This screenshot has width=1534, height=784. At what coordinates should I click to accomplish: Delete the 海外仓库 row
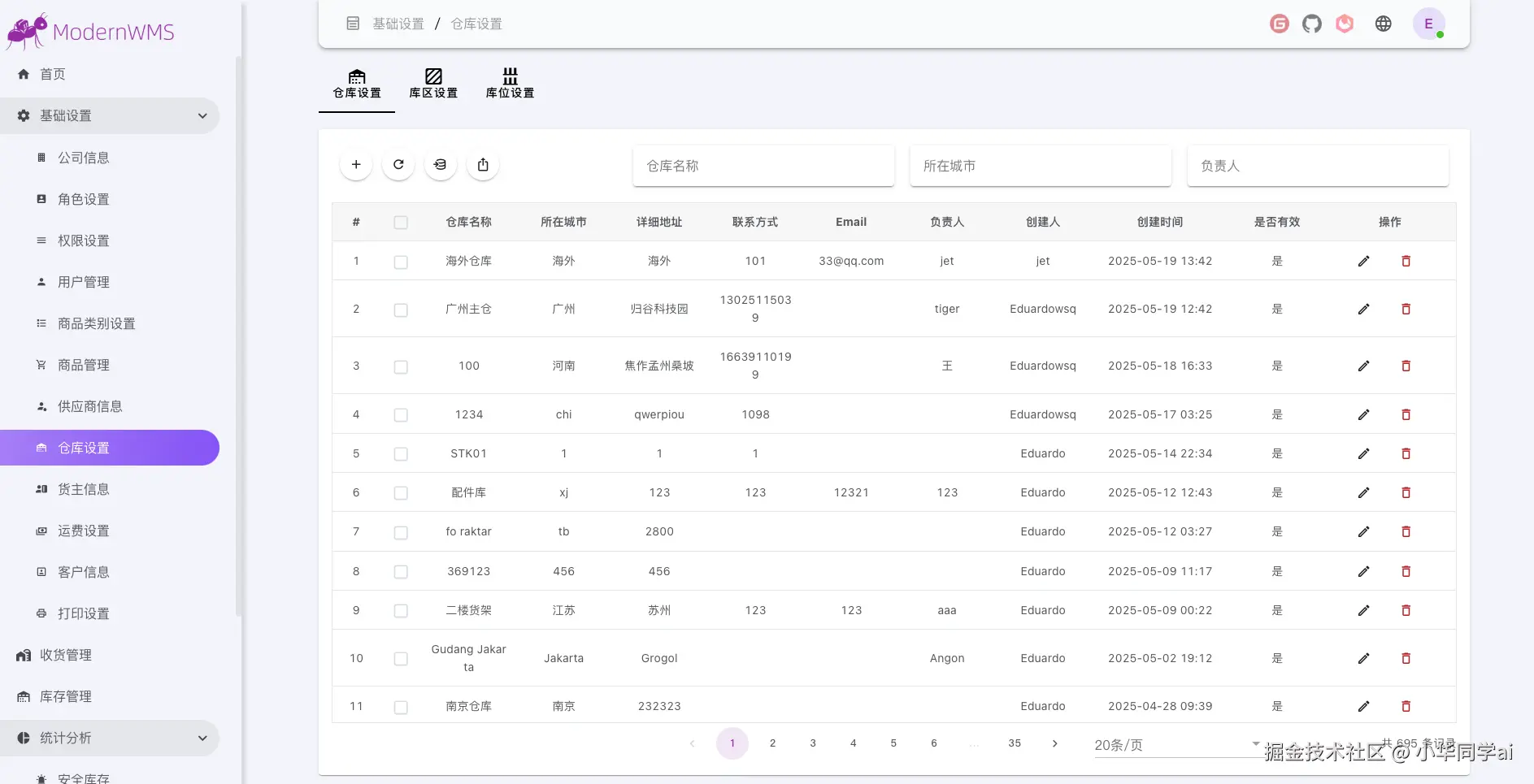(1406, 262)
